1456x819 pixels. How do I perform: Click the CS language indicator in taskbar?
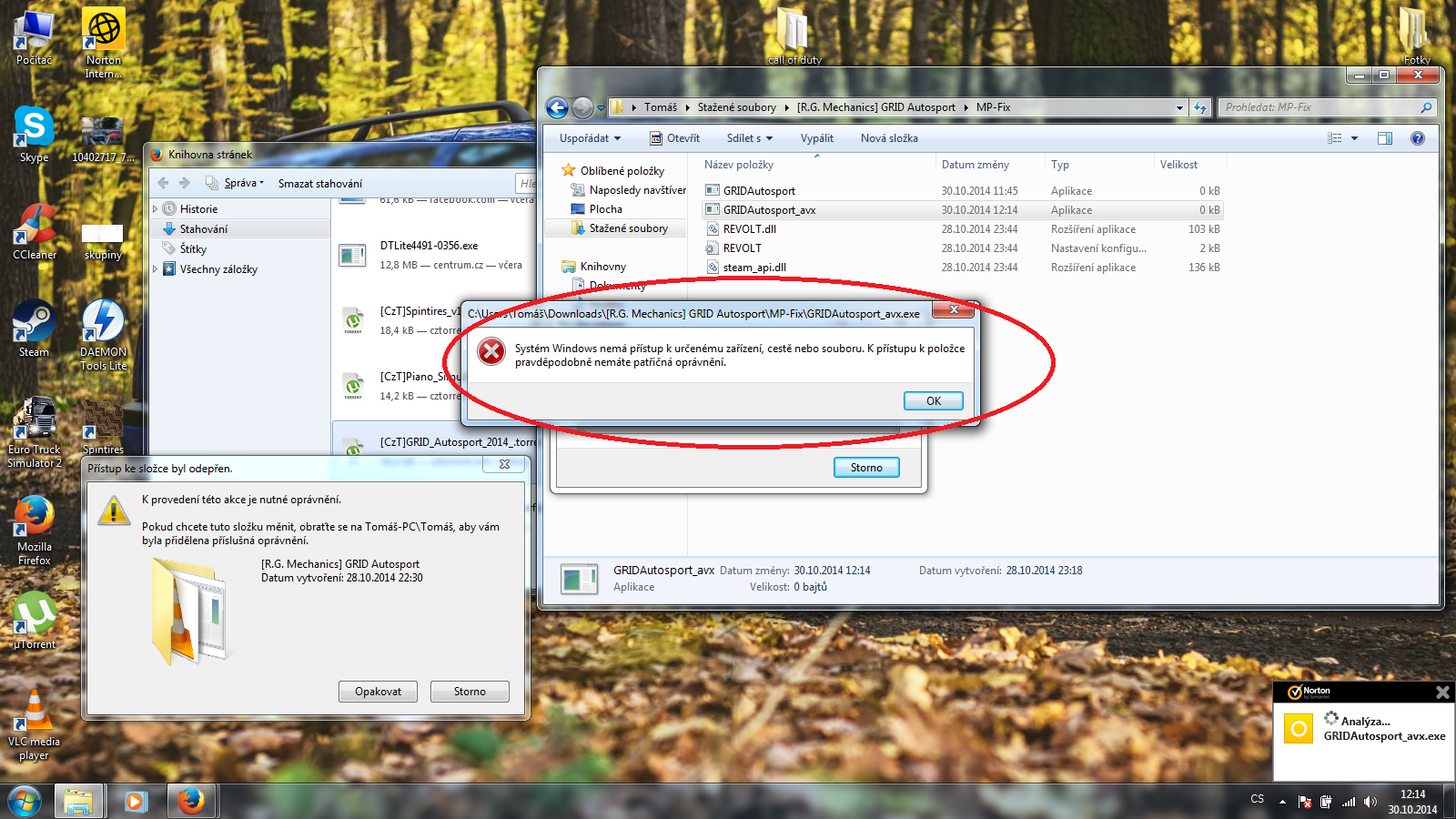[x=1257, y=799]
